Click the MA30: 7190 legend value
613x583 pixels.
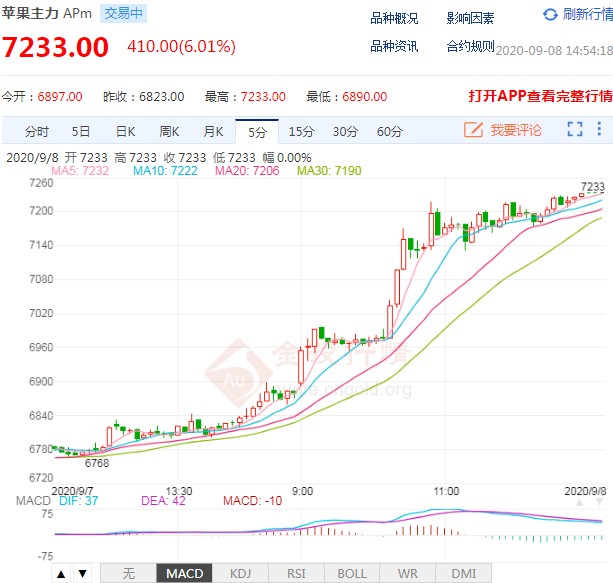[329, 170]
